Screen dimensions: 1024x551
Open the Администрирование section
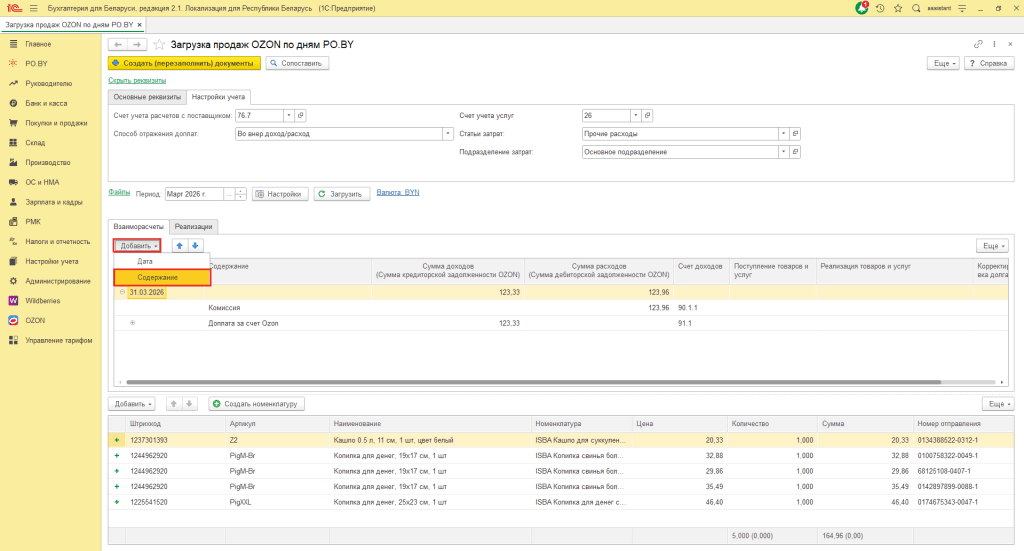pos(57,281)
